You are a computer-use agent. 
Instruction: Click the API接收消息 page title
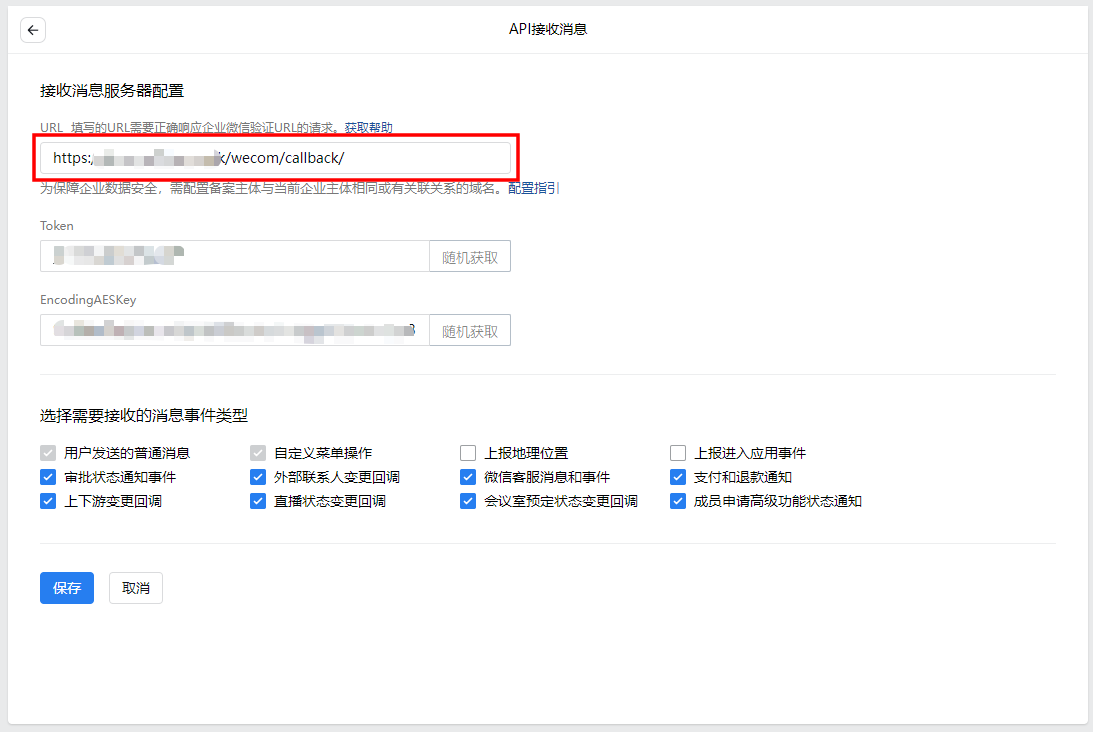pos(548,29)
